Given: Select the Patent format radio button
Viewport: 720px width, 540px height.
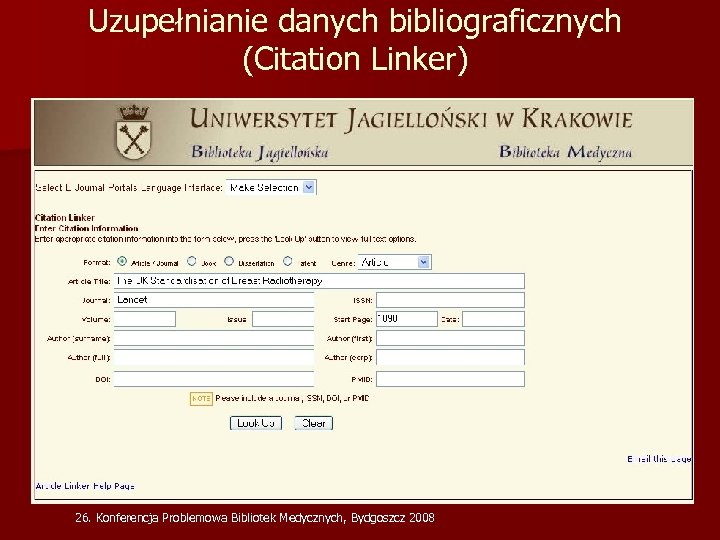Looking at the screenshot, I should click(x=287, y=261).
